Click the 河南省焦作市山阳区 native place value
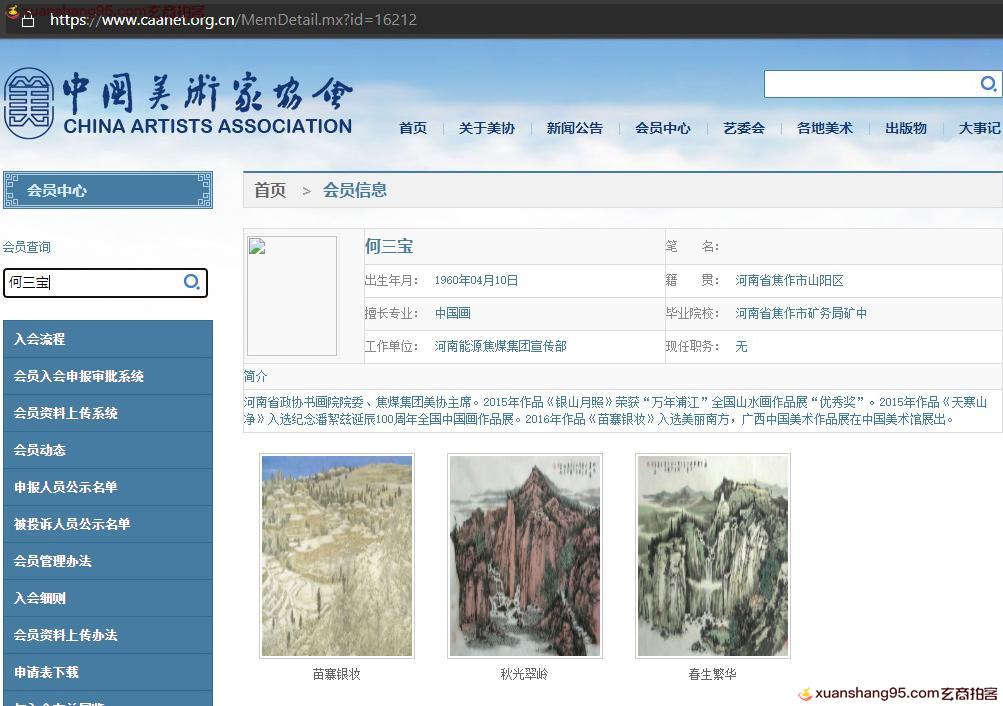 [789, 280]
